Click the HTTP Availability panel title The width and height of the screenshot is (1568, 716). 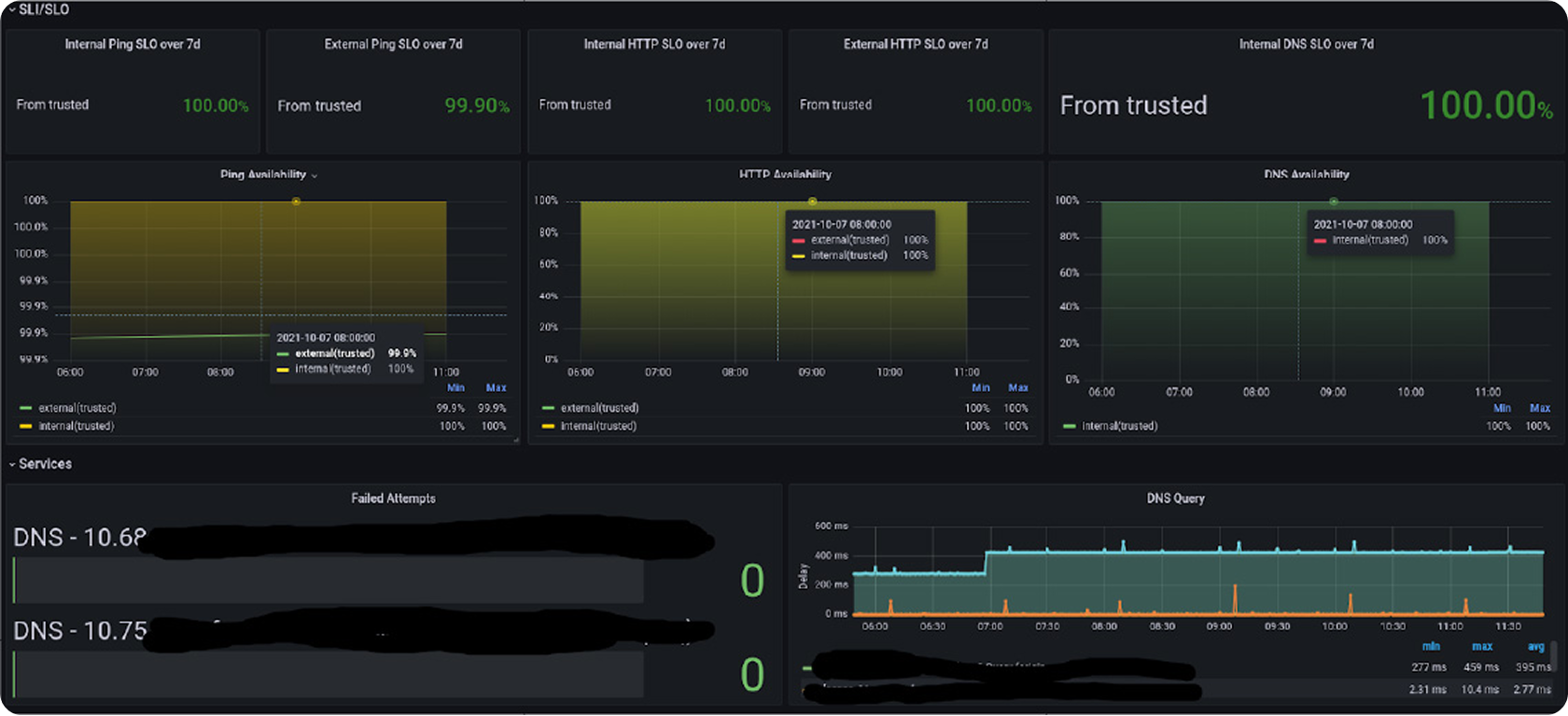click(785, 175)
